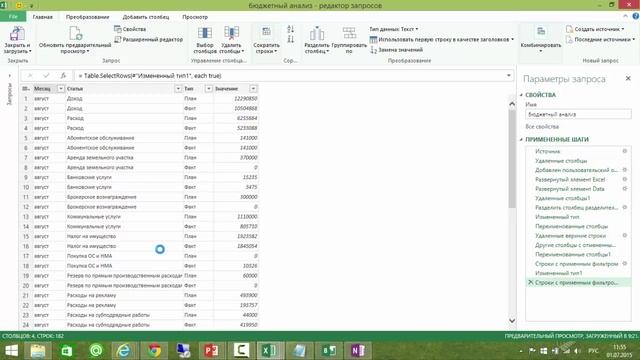Open the ribbon help question mark
The height and width of the screenshot is (360, 640).
(636, 16)
